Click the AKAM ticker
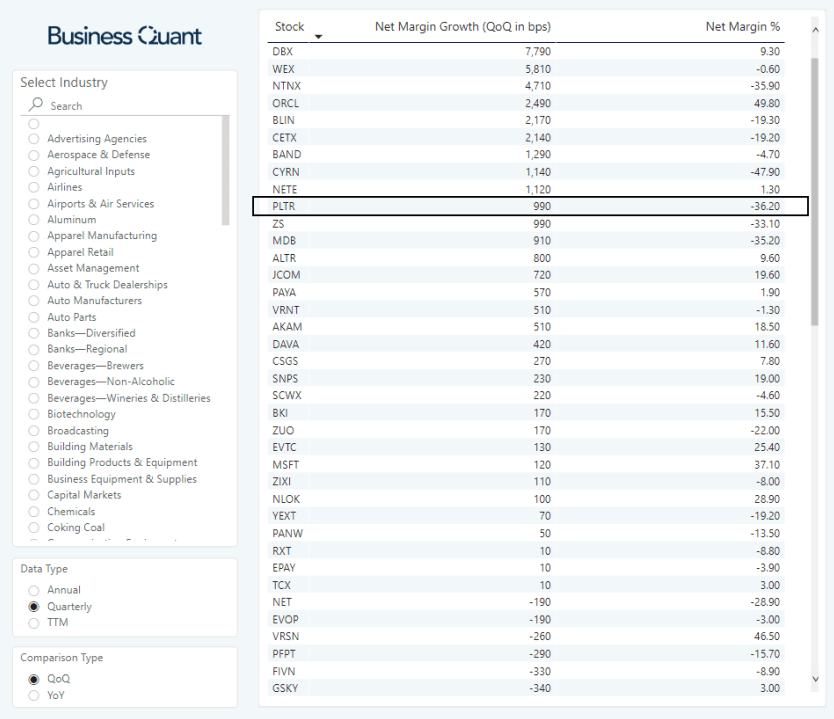This screenshot has height=719, width=834. (287, 327)
